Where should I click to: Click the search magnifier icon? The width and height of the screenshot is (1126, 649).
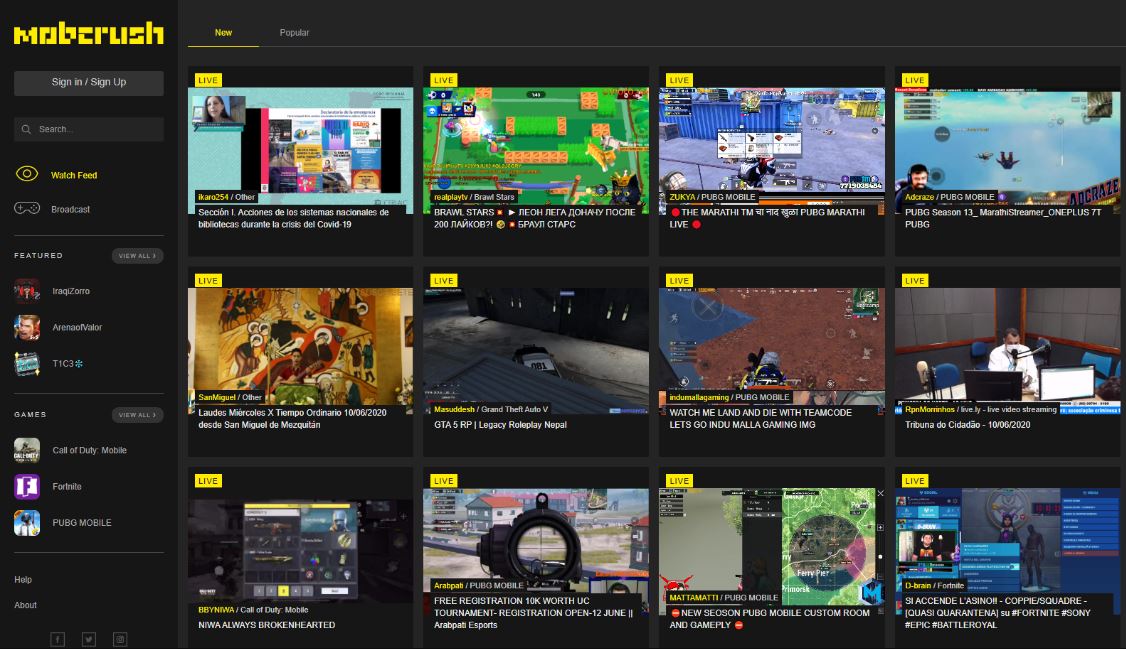27,129
